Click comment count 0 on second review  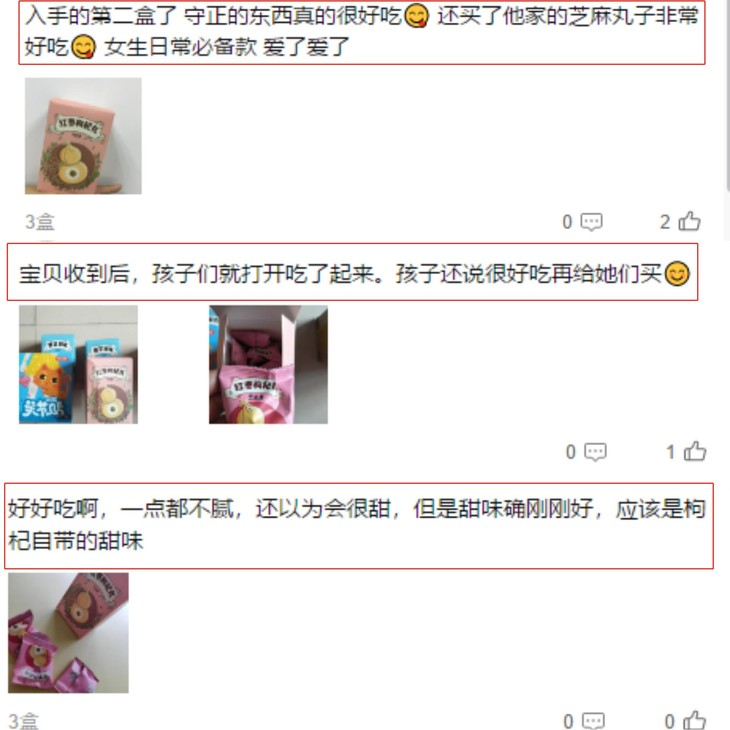click(571, 452)
